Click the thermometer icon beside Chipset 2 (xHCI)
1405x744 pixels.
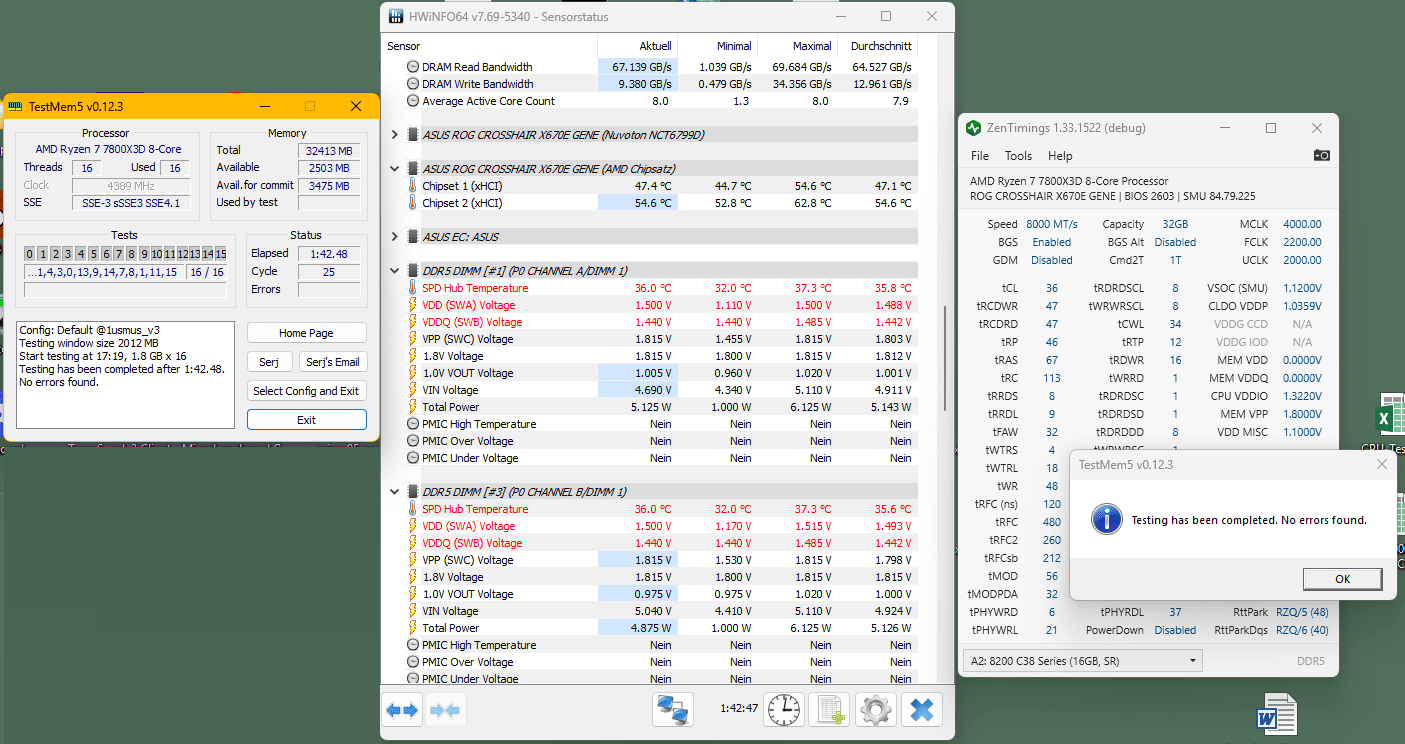[412, 203]
